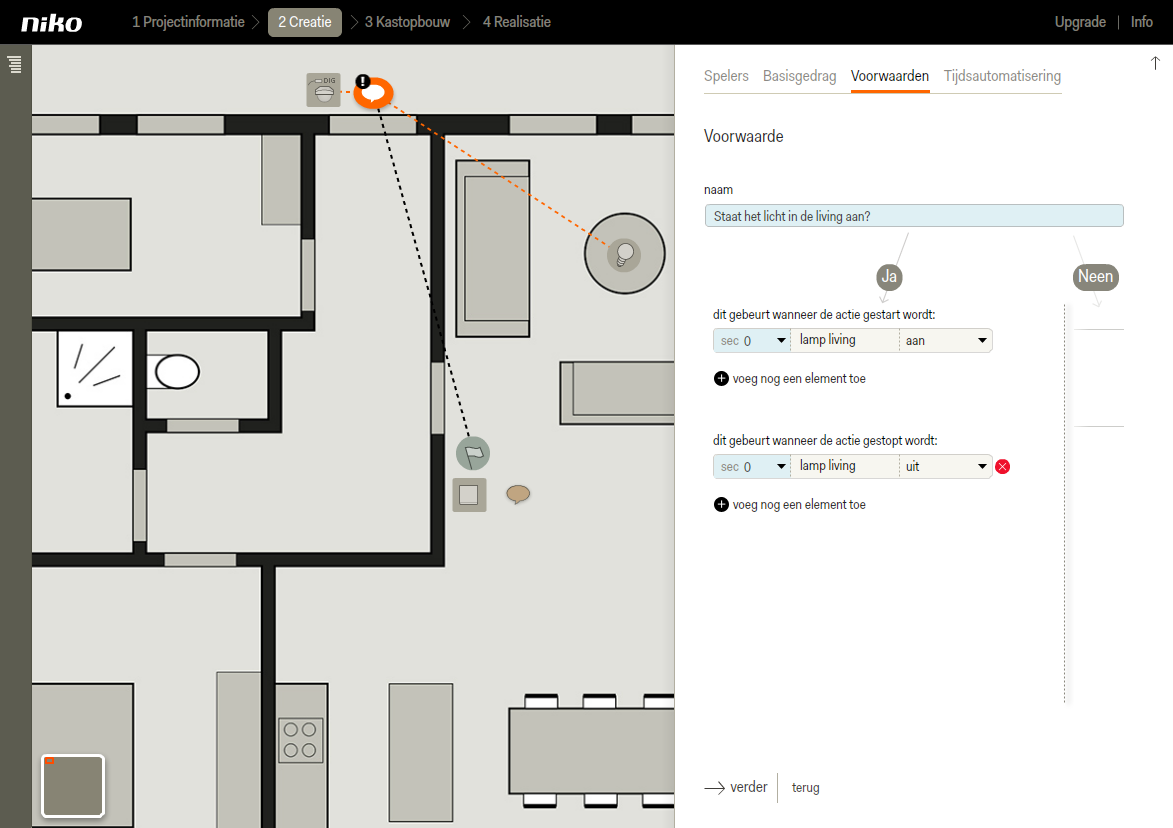Select the push button square icon

[469, 494]
